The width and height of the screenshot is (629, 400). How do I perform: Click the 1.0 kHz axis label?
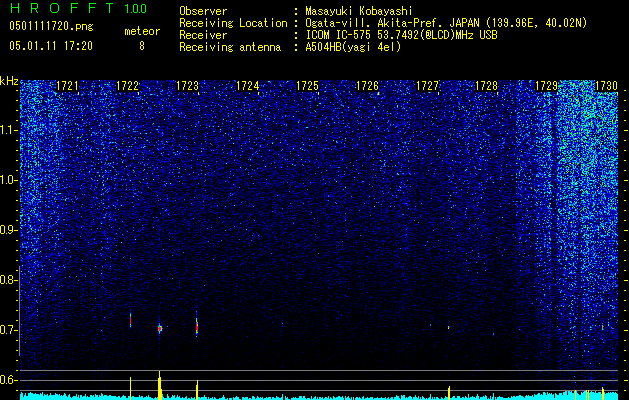[8, 180]
